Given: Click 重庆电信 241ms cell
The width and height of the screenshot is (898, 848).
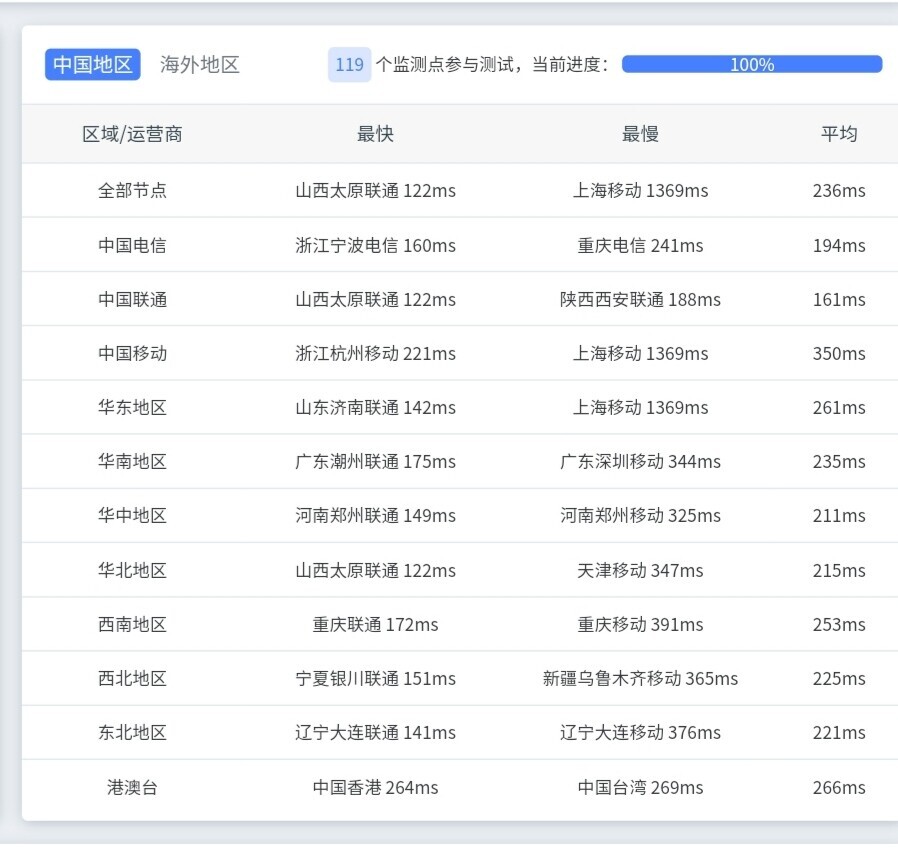Looking at the screenshot, I should [x=640, y=245].
